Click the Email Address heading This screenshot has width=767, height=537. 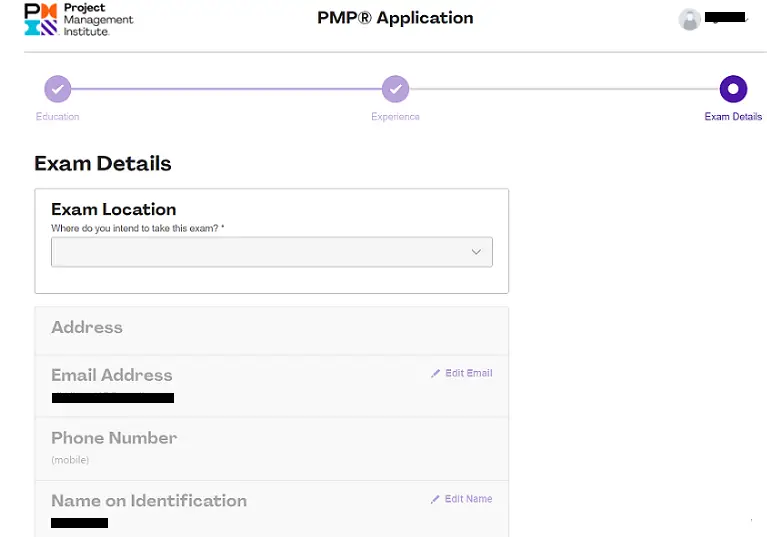[112, 375]
